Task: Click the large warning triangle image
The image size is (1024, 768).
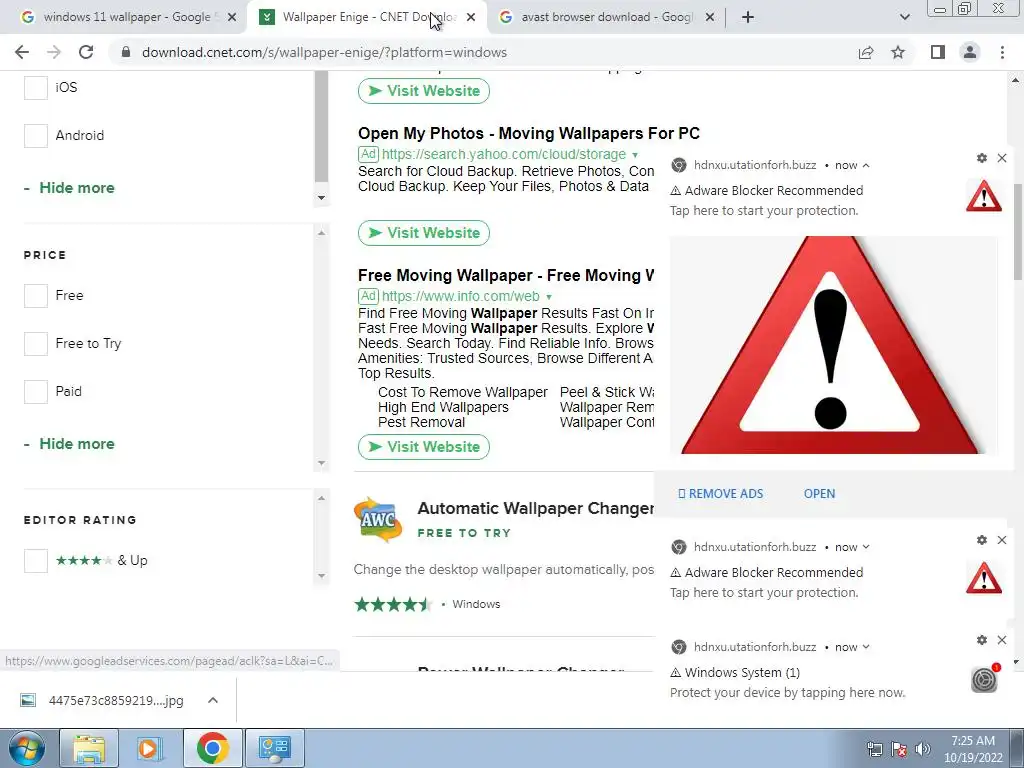Action: (832, 345)
